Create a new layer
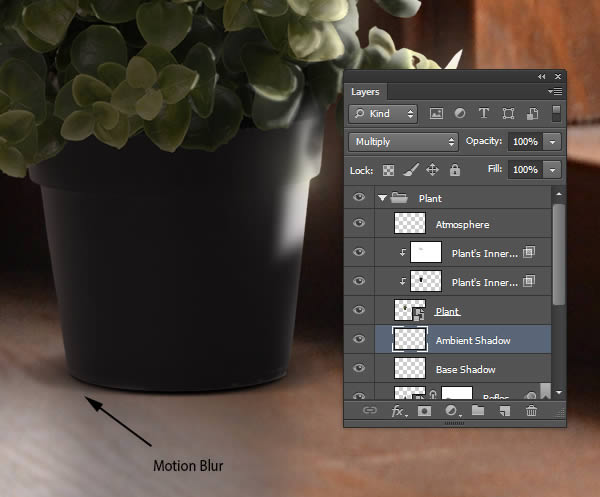 click(505, 411)
